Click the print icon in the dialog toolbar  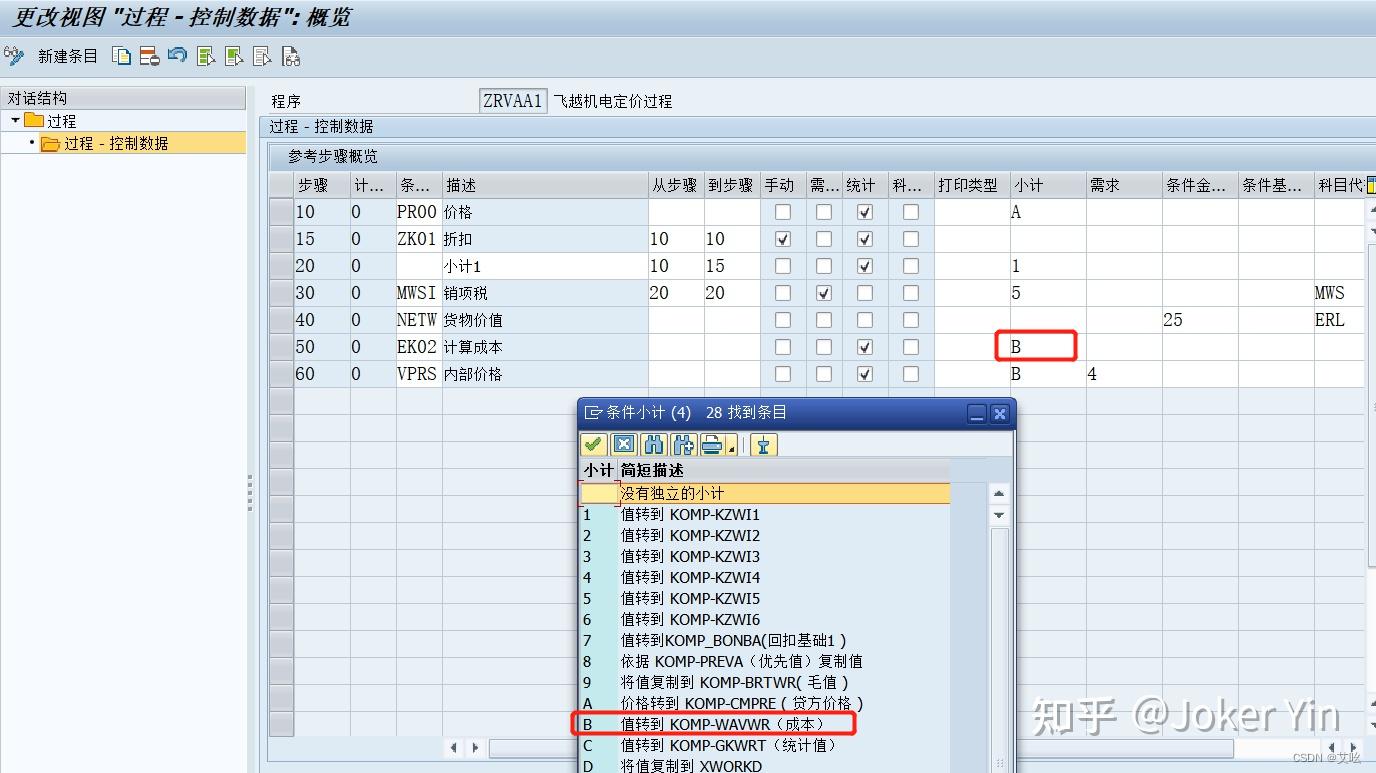(712, 444)
